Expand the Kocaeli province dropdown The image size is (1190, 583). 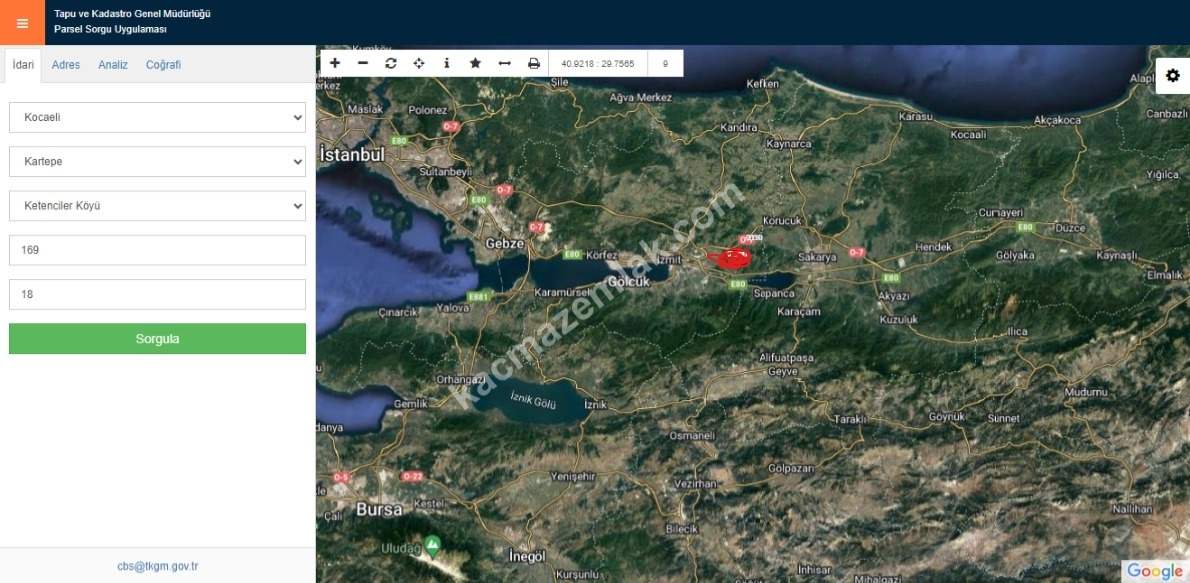coord(157,117)
